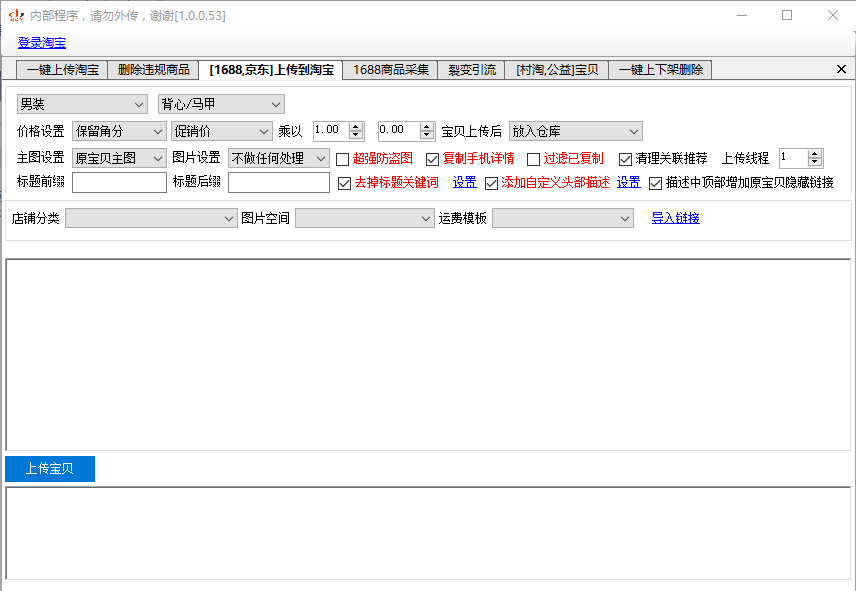Close the tab panel with X button
This screenshot has width=856, height=591.
coord(841,69)
